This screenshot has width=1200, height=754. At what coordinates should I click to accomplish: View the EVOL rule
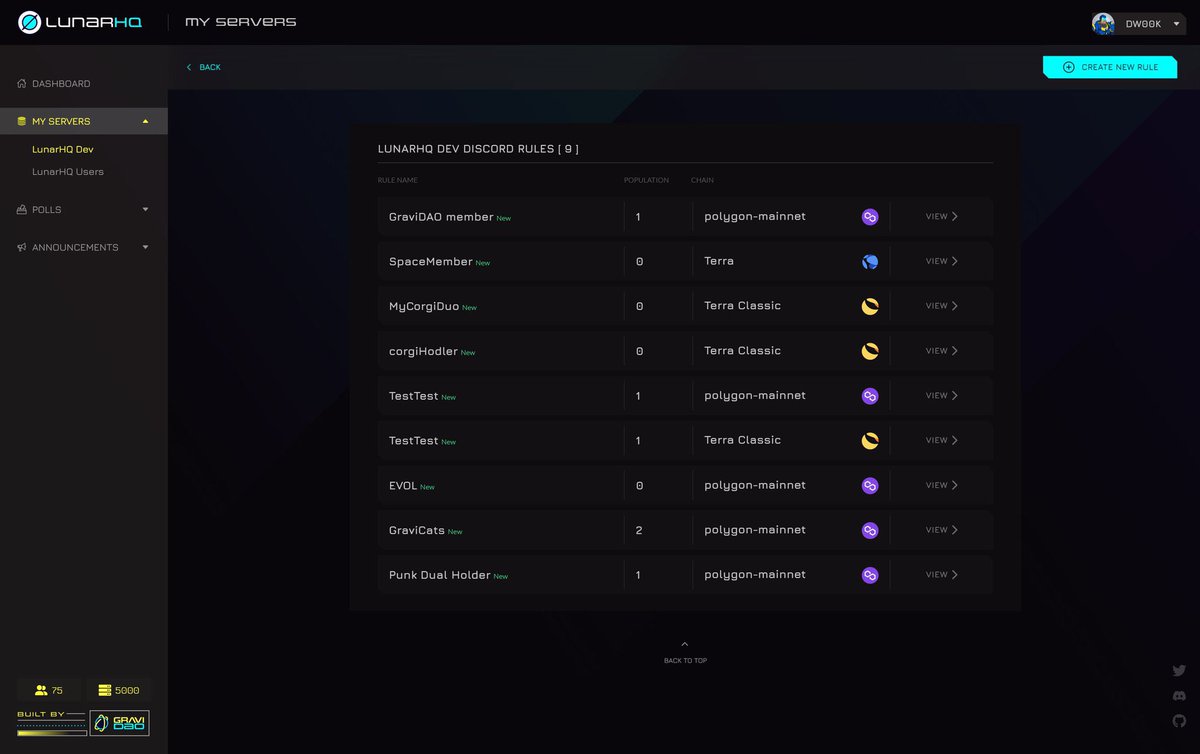point(942,485)
